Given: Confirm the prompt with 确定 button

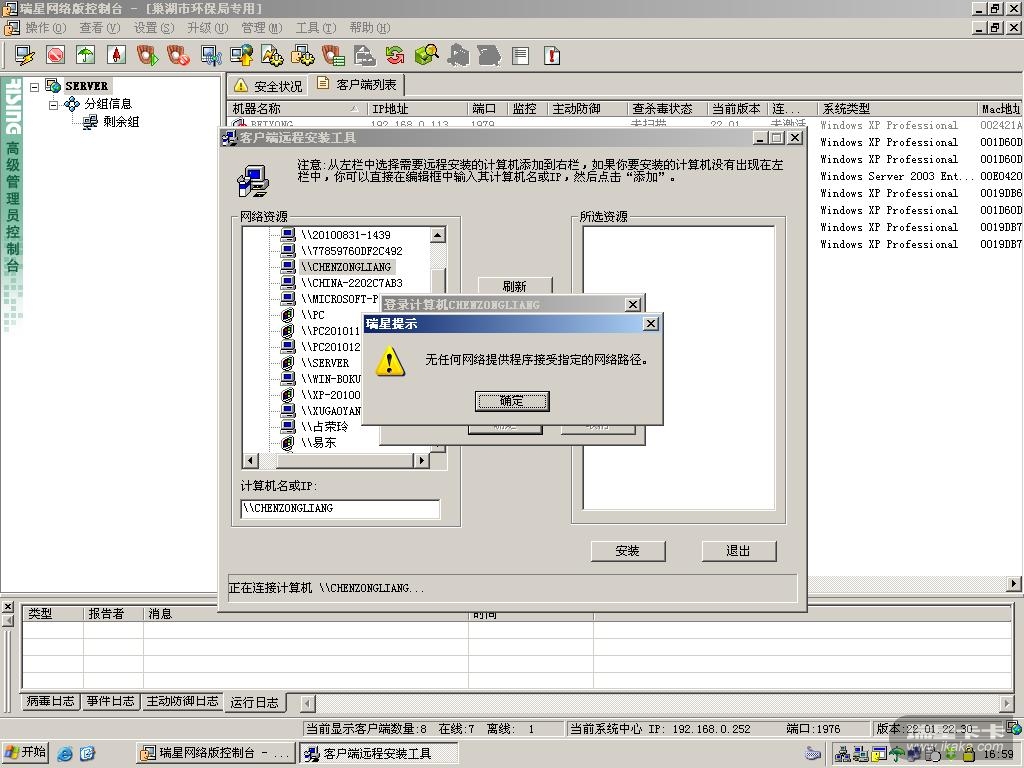Looking at the screenshot, I should [512, 401].
